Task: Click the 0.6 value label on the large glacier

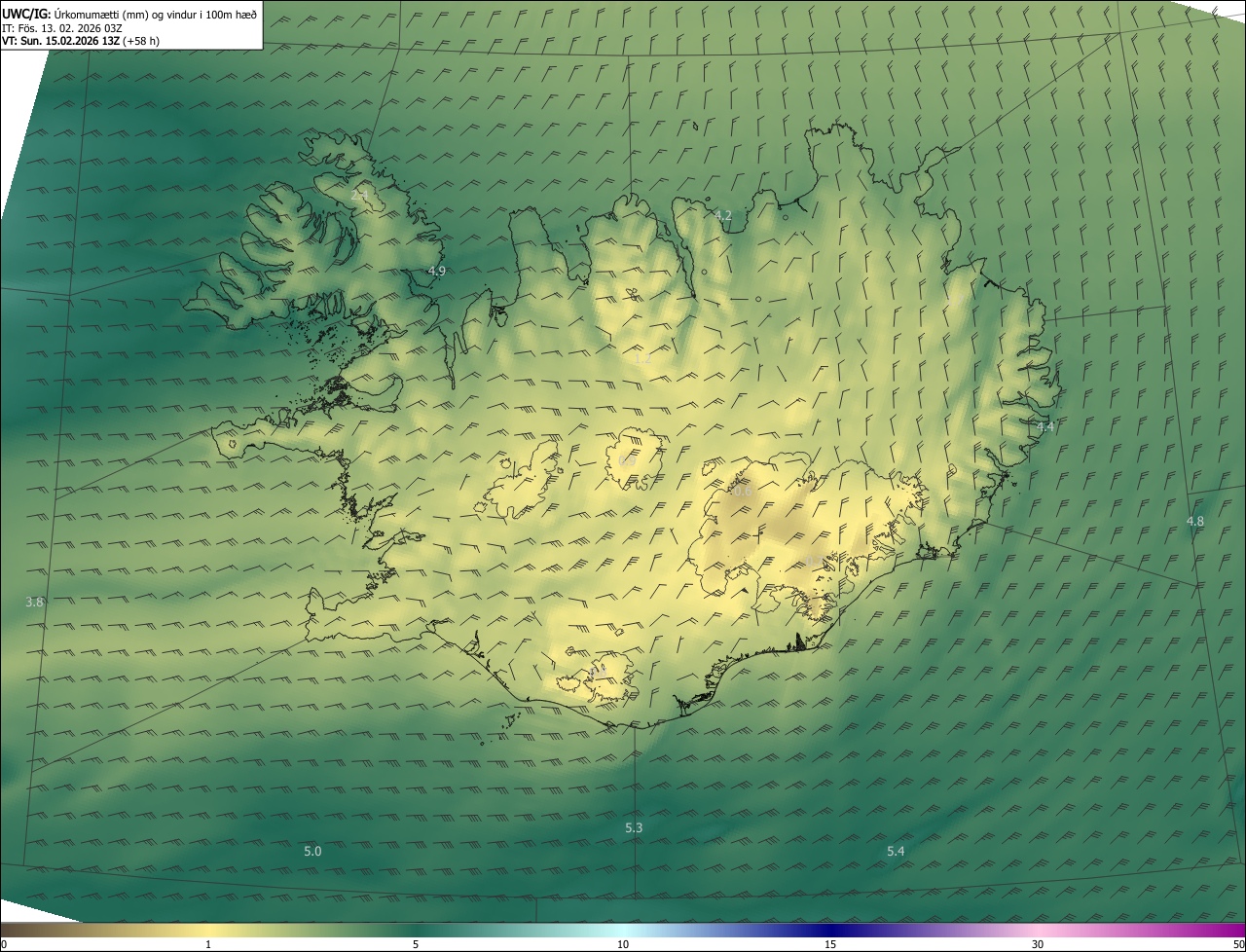Action: tap(742, 492)
